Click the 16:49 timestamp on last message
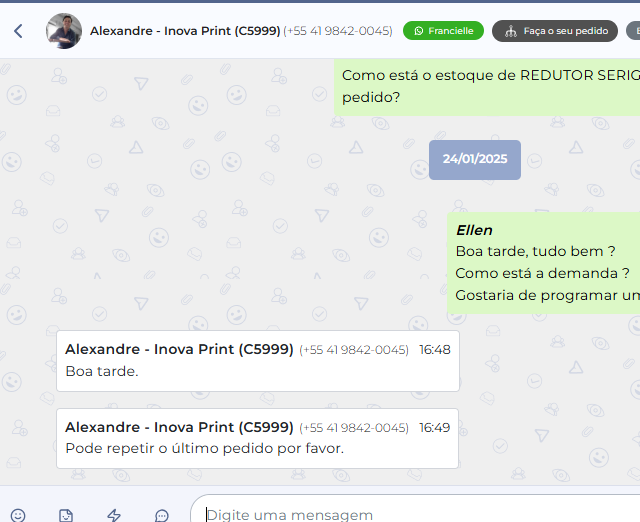Screen dimensions: 640x522 [x=434, y=427]
